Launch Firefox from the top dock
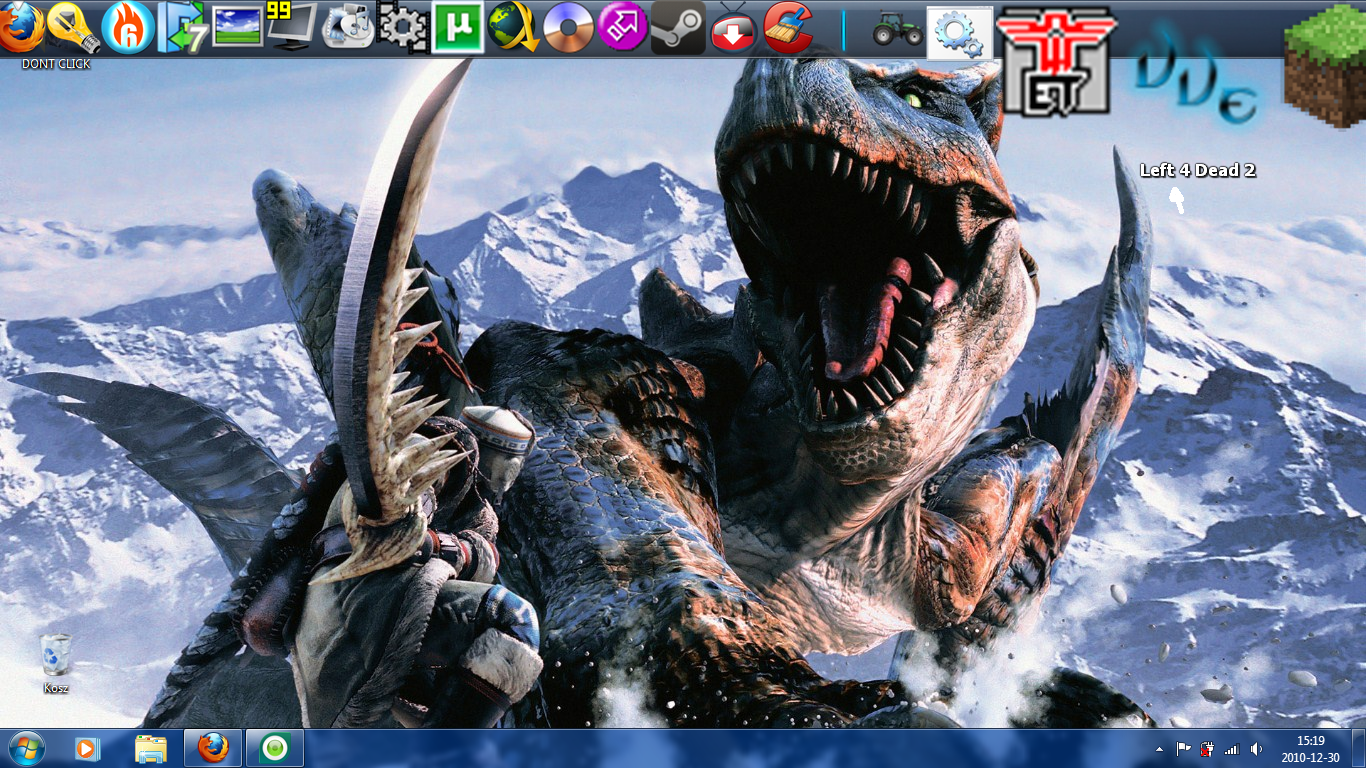1366x768 pixels. (x=20, y=28)
